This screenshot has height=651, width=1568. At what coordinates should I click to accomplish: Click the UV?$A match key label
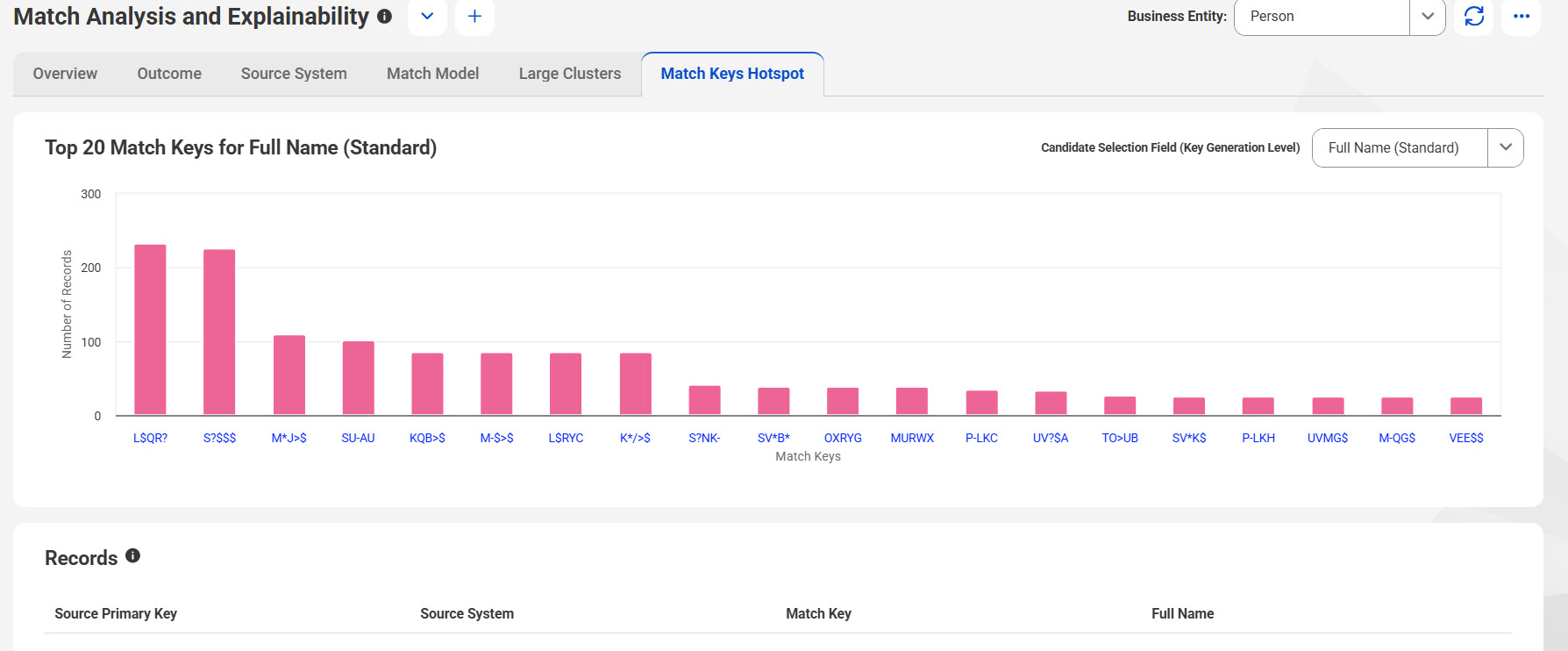pyautogui.click(x=1051, y=438)
